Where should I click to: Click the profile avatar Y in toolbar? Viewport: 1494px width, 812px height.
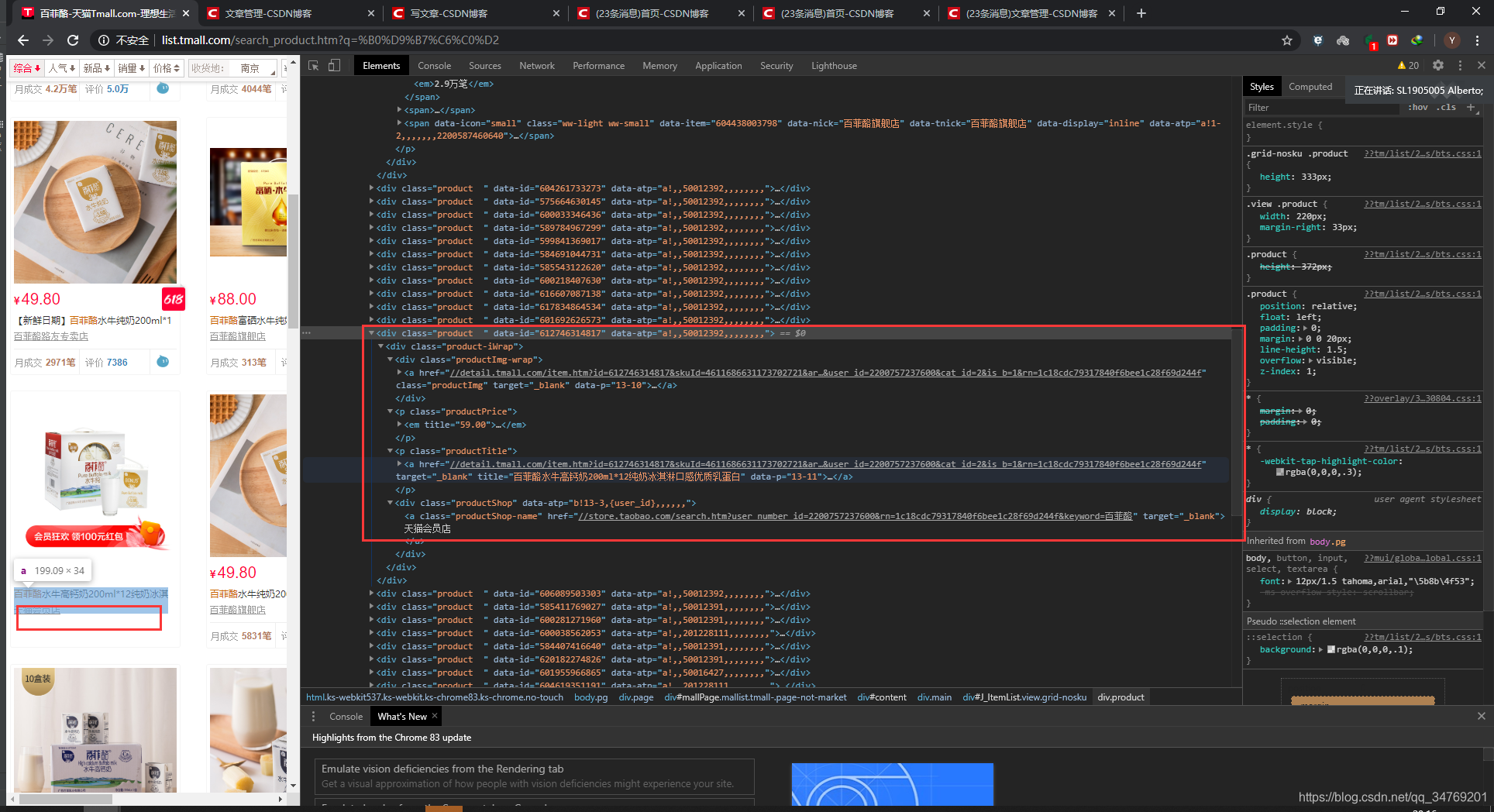tap(1452, 40)
